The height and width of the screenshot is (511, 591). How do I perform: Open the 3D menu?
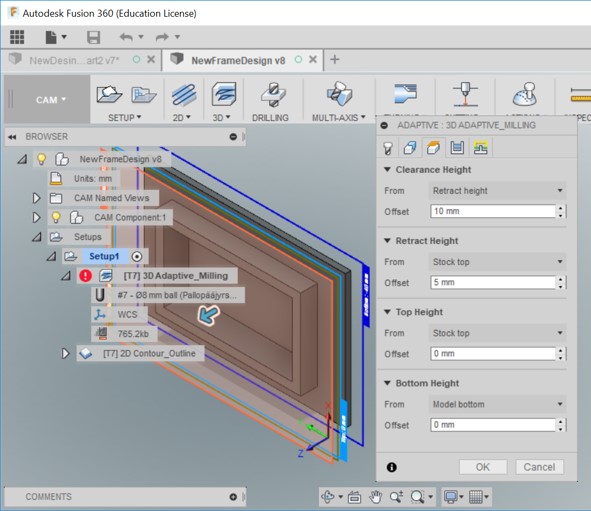(221, 118)
